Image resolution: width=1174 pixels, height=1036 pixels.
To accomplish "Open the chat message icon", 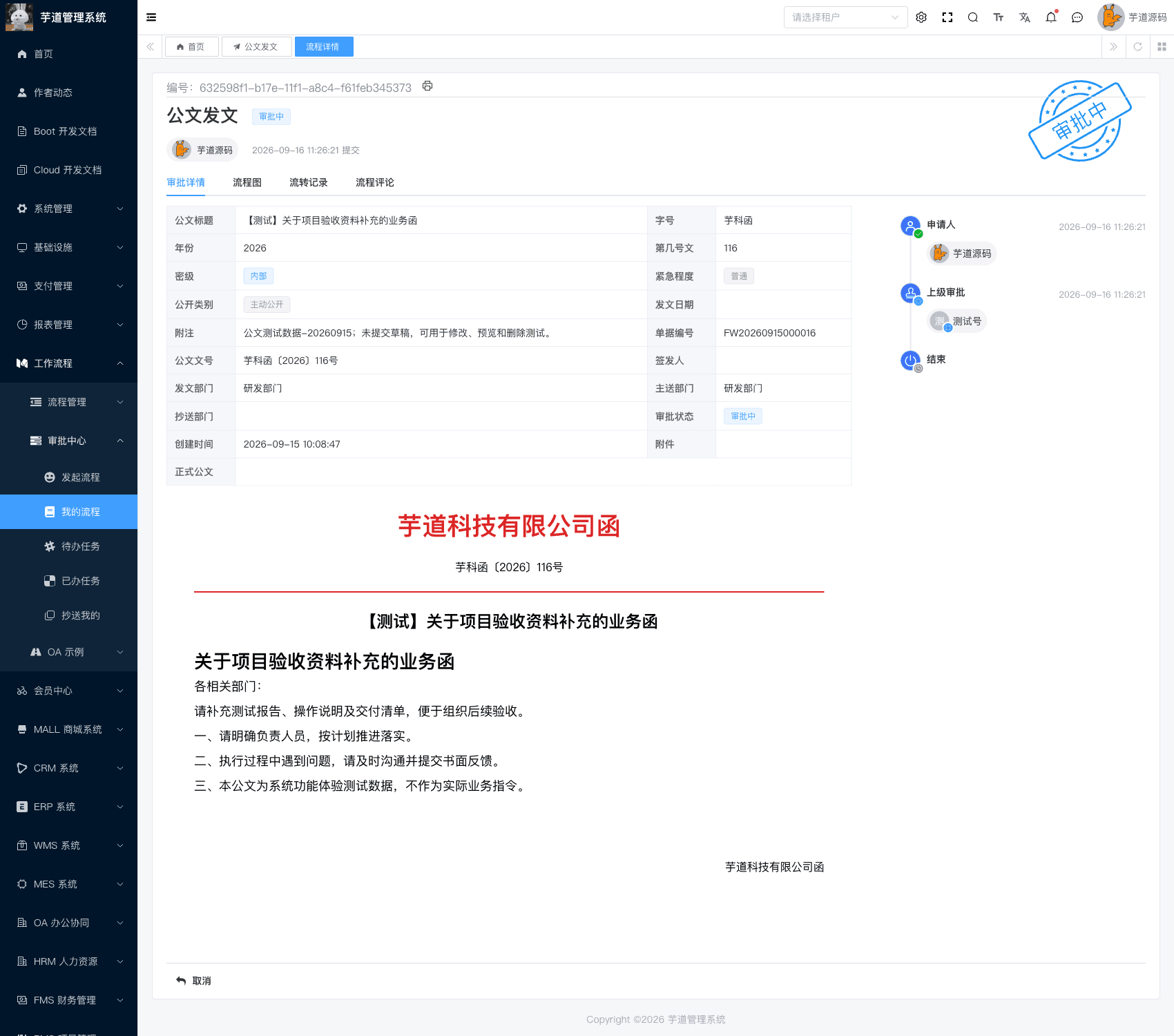I will [x=1077, y=17].
